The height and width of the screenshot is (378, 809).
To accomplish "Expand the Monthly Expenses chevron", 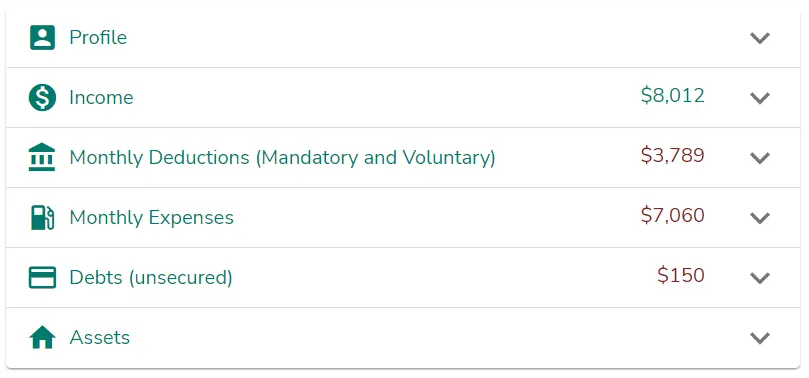I will pyautogui.click(x=759, y=218).
